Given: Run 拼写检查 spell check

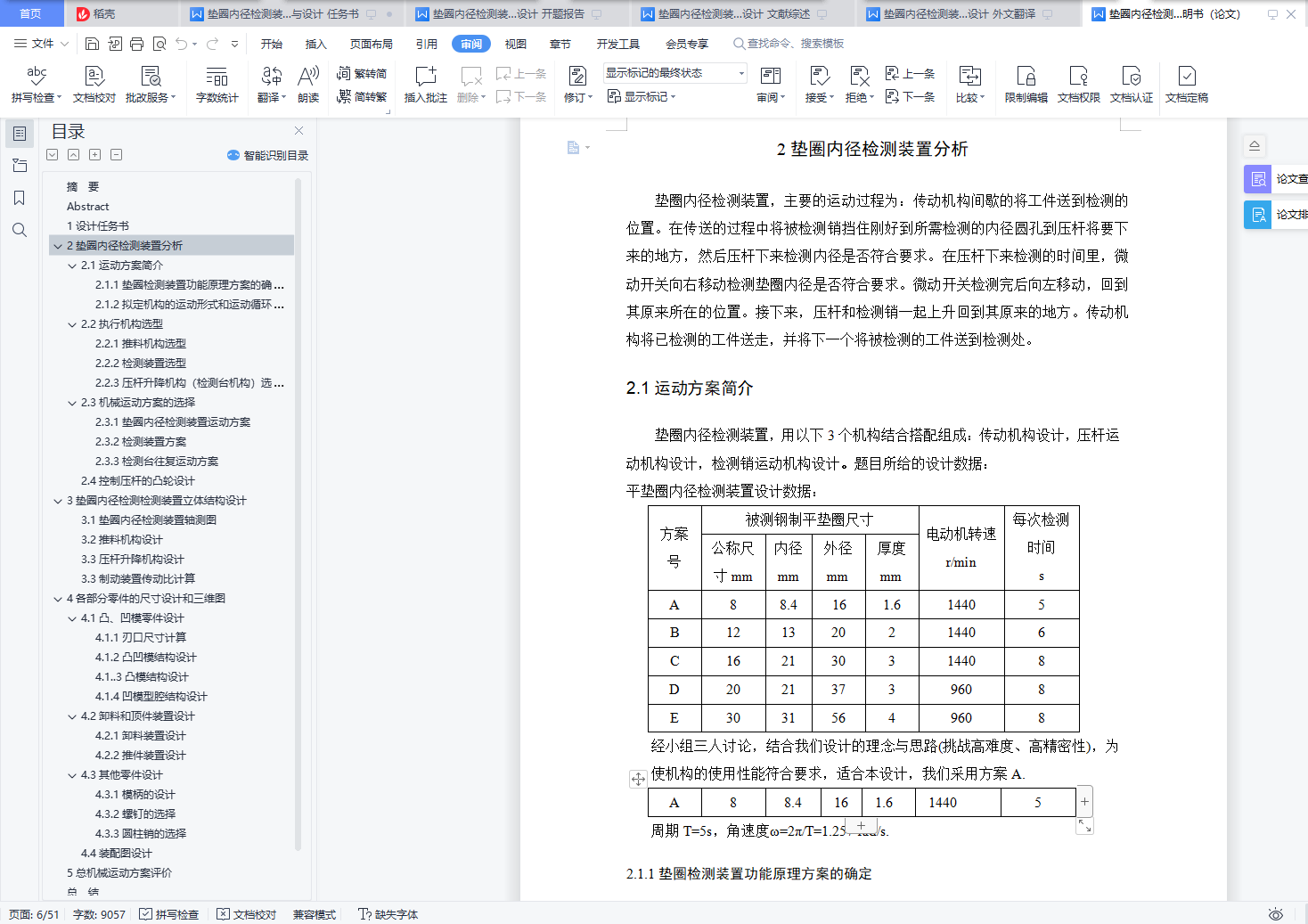Looking at the screenshot, I should (x=37, y=86).
